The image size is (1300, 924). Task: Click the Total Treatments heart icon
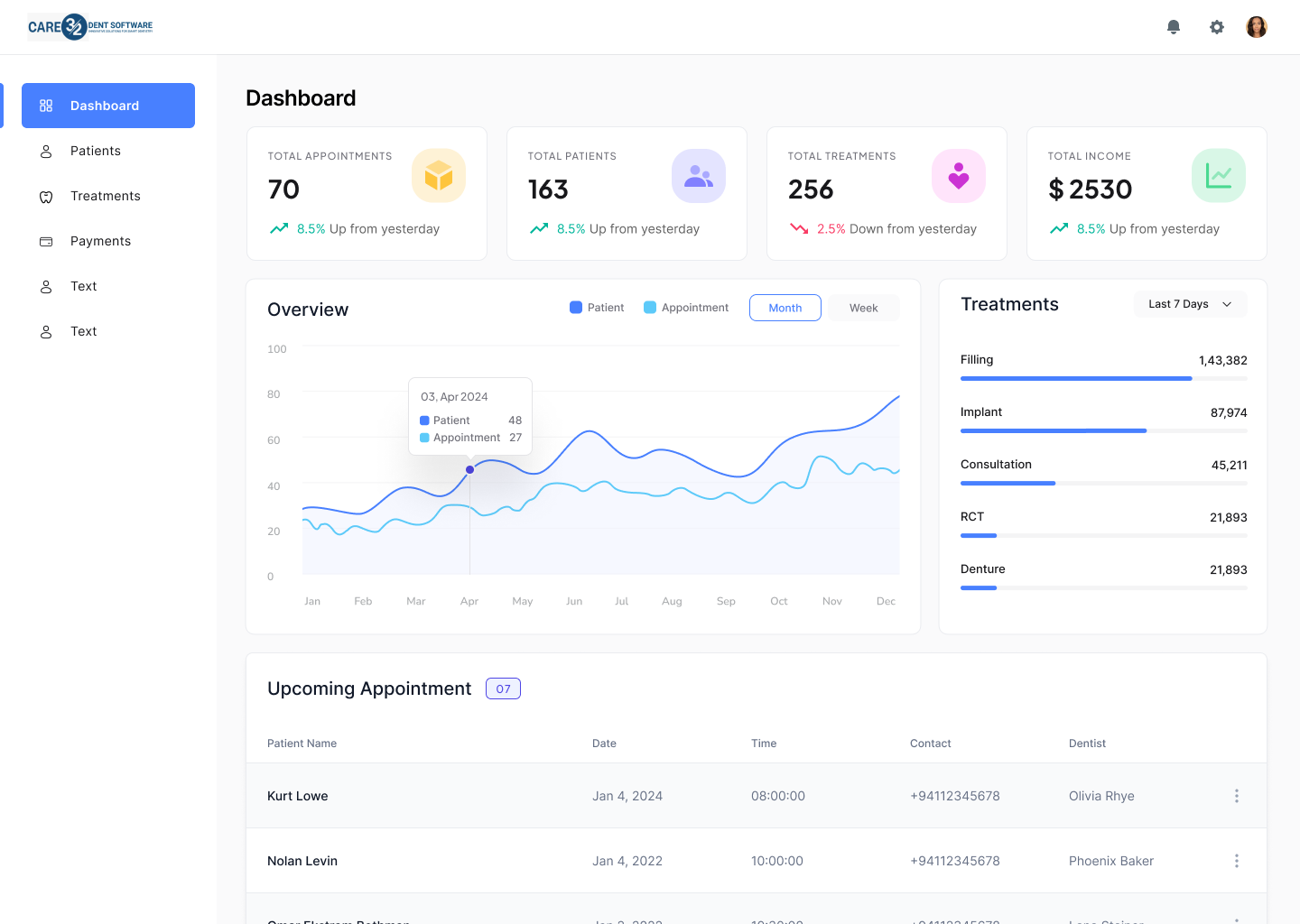959,176
